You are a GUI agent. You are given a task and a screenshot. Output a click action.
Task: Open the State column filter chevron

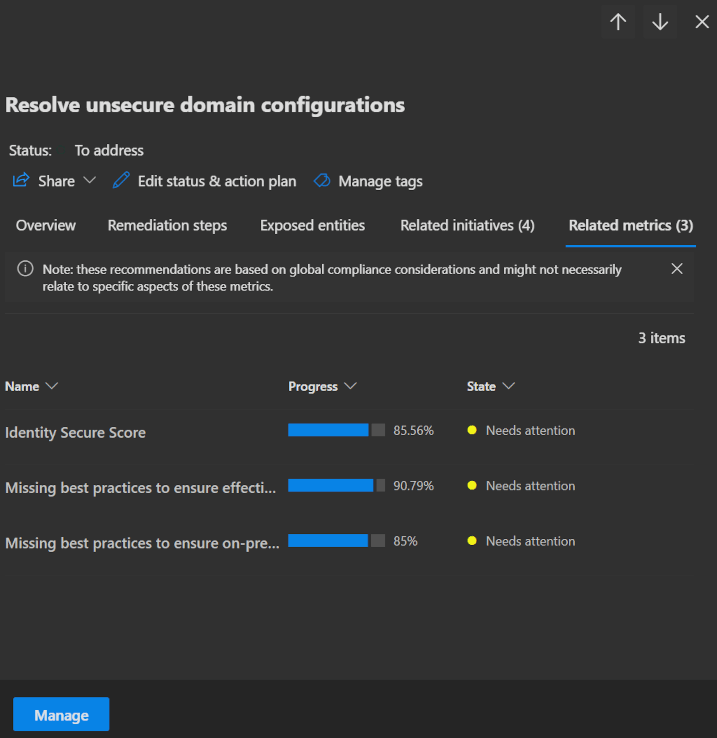509,386
